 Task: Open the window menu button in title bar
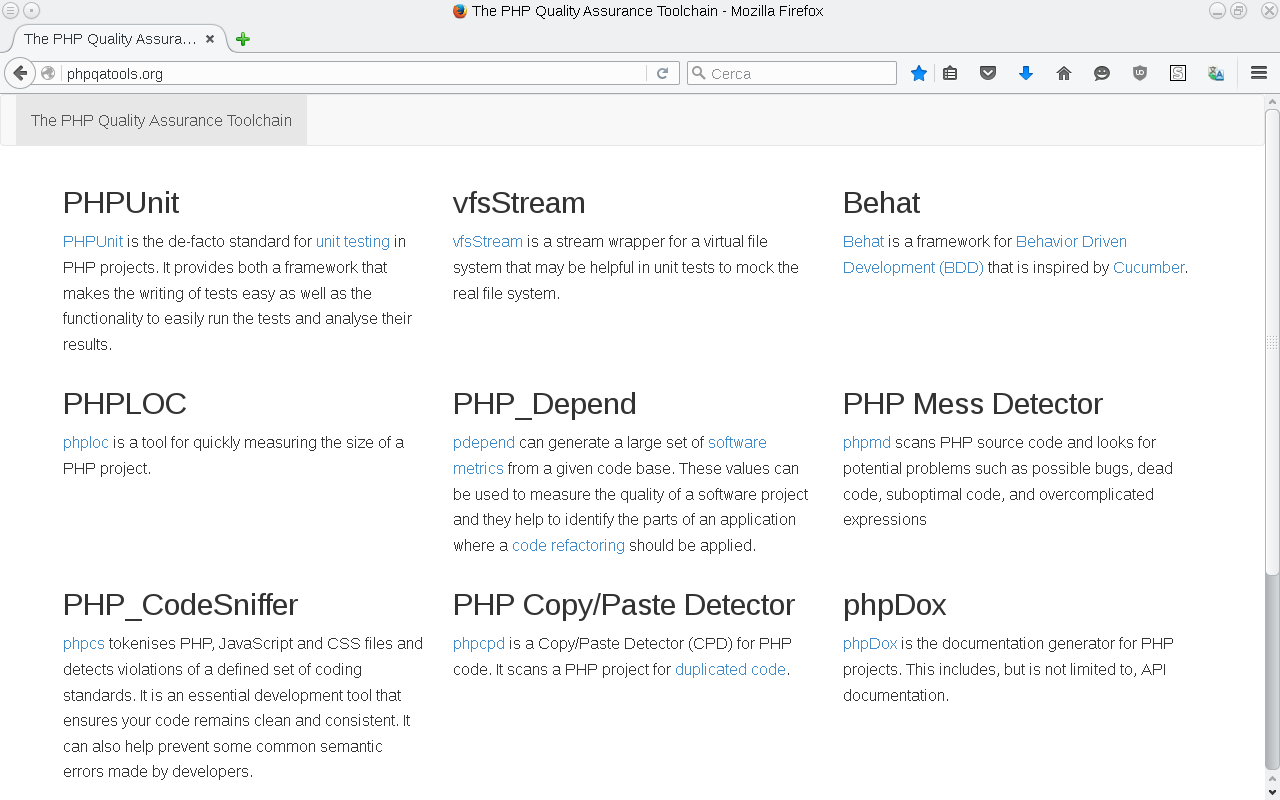[11, 11]
